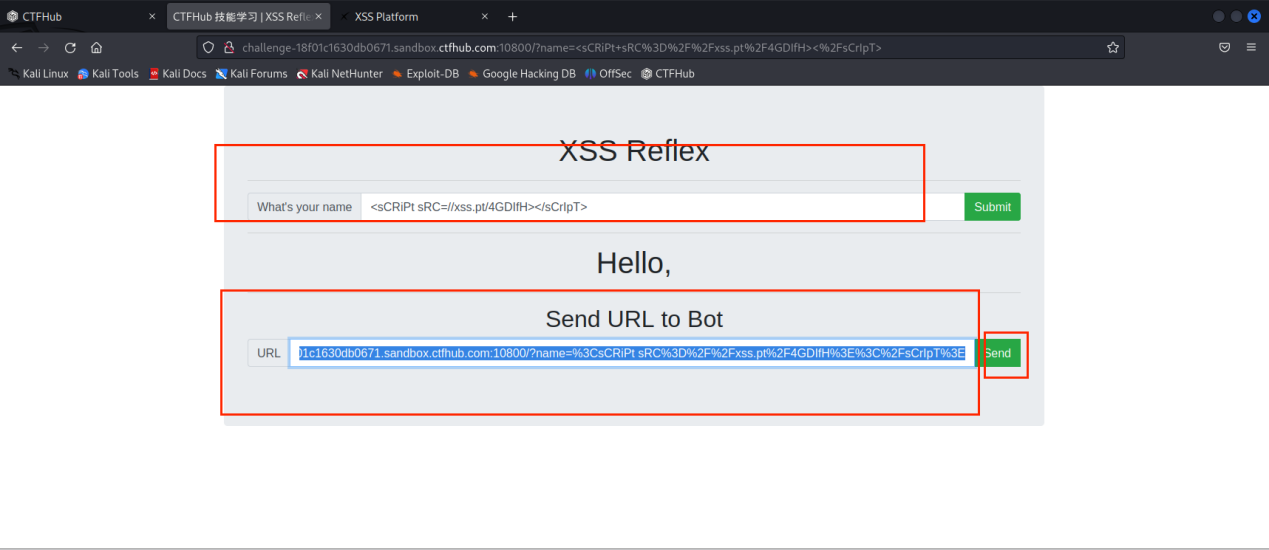Click the What's your name input field
This screenshot has height=550, width=1269.
pos(662,207)
